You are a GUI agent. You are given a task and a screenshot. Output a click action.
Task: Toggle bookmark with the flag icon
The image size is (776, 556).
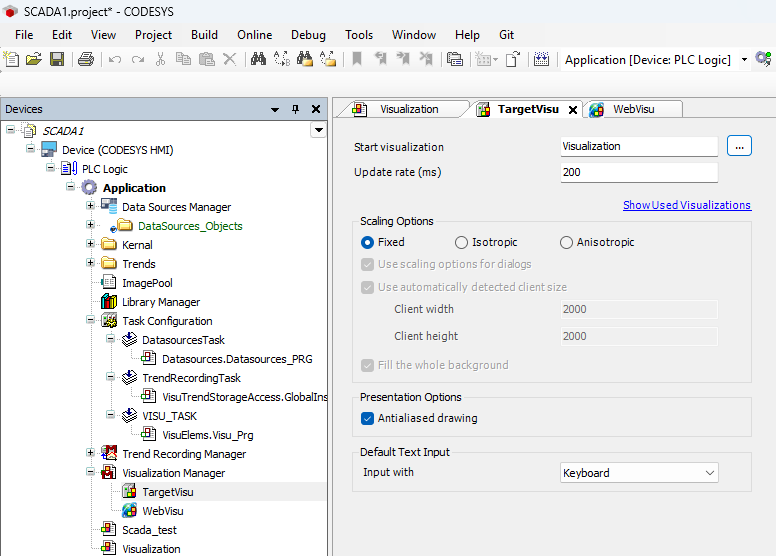click(357, 59)
